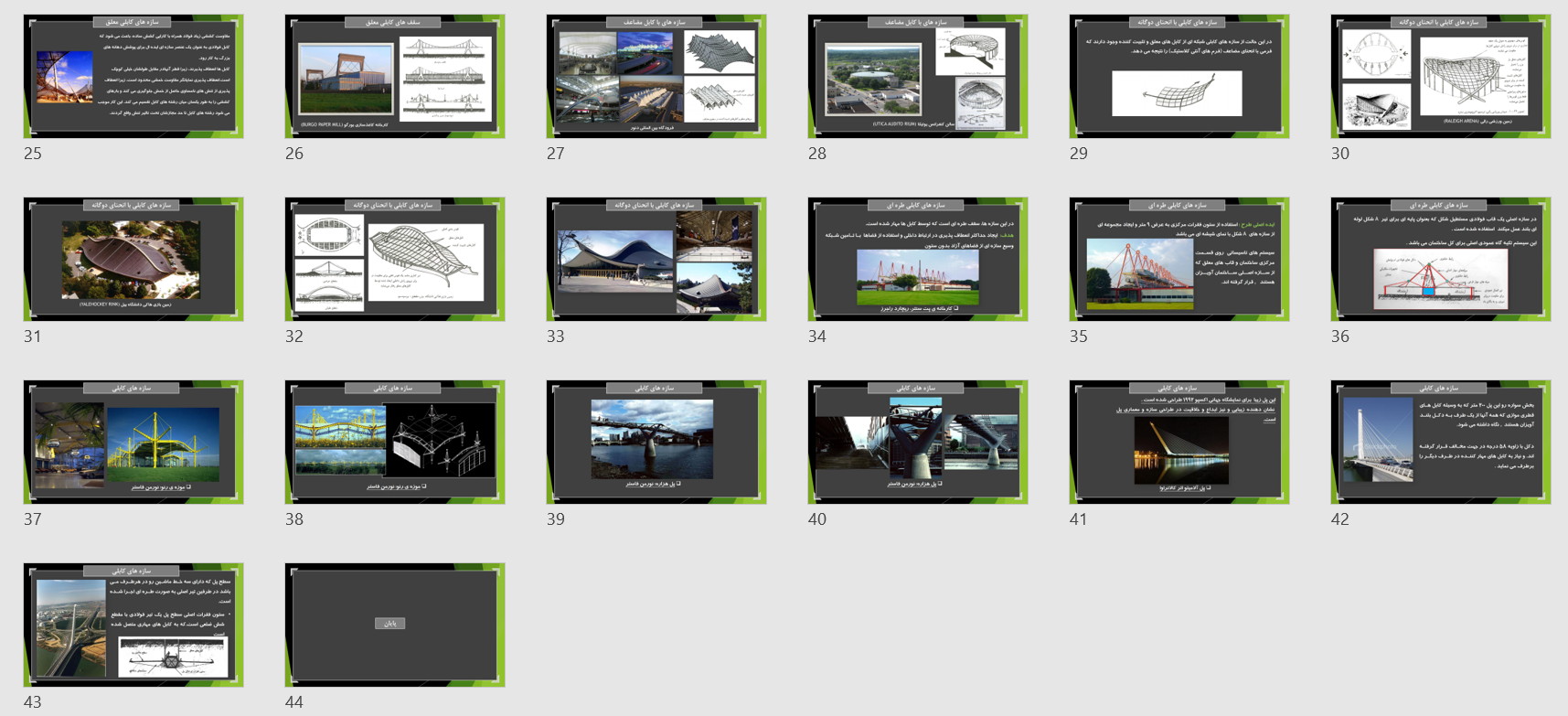Select final slide 44 ending slide
Image resolution: width=1568 pixels, height=716 pixels.
[395, 625]
